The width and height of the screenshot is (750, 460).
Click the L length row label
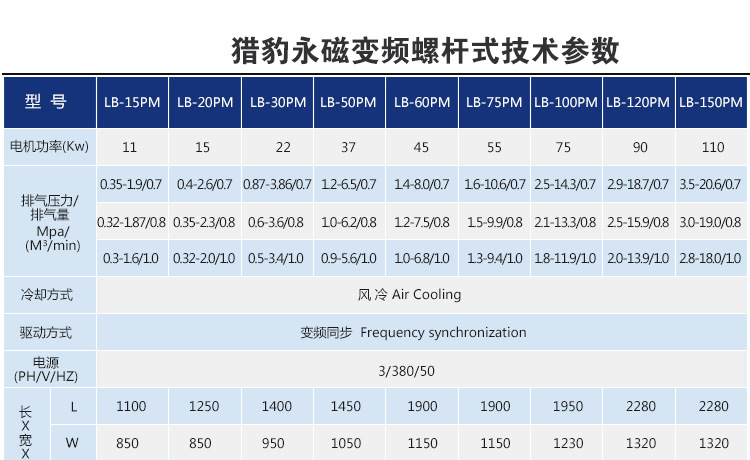(x=73, y=406)
